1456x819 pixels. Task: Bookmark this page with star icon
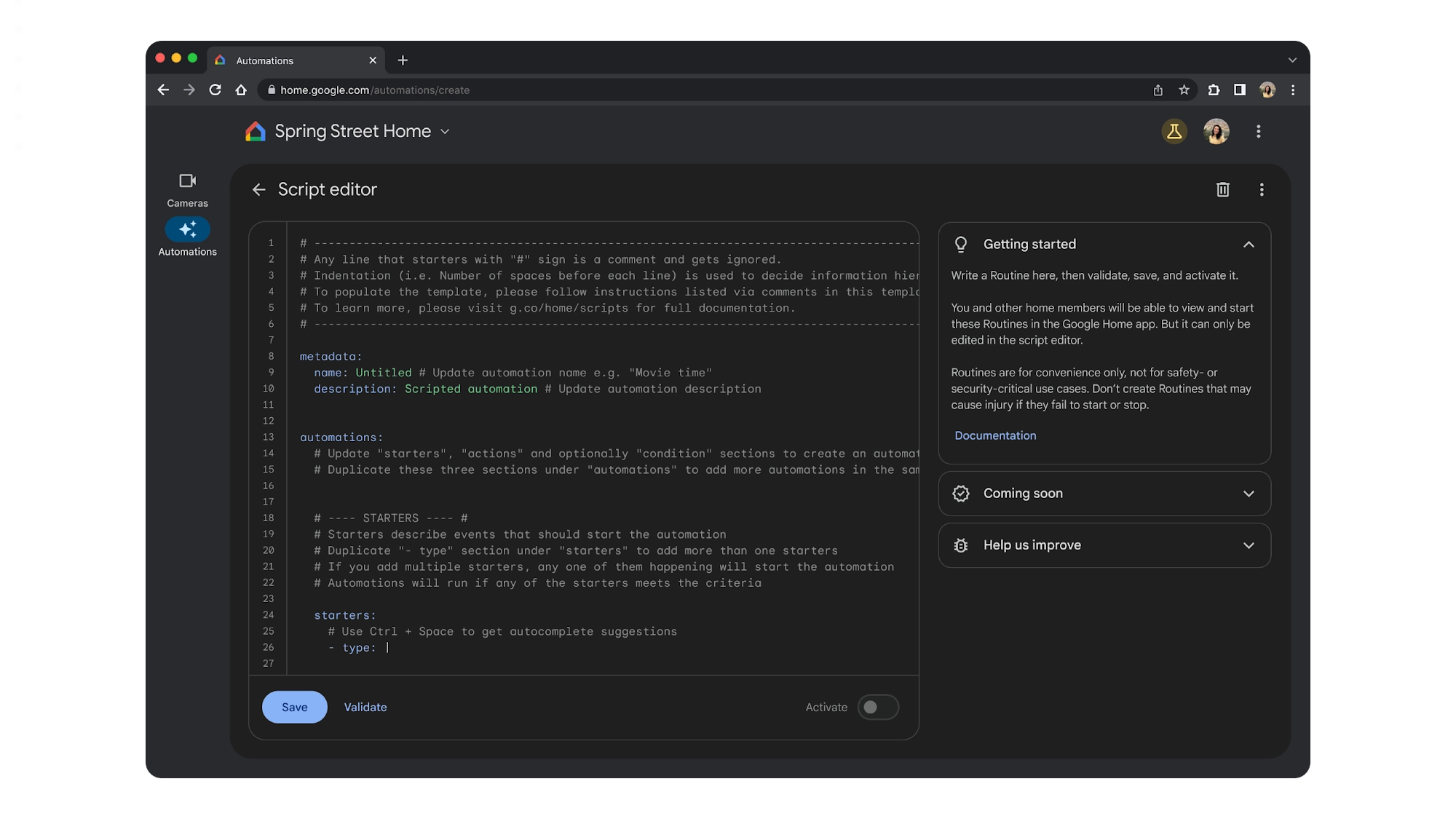click(1184, 90)
